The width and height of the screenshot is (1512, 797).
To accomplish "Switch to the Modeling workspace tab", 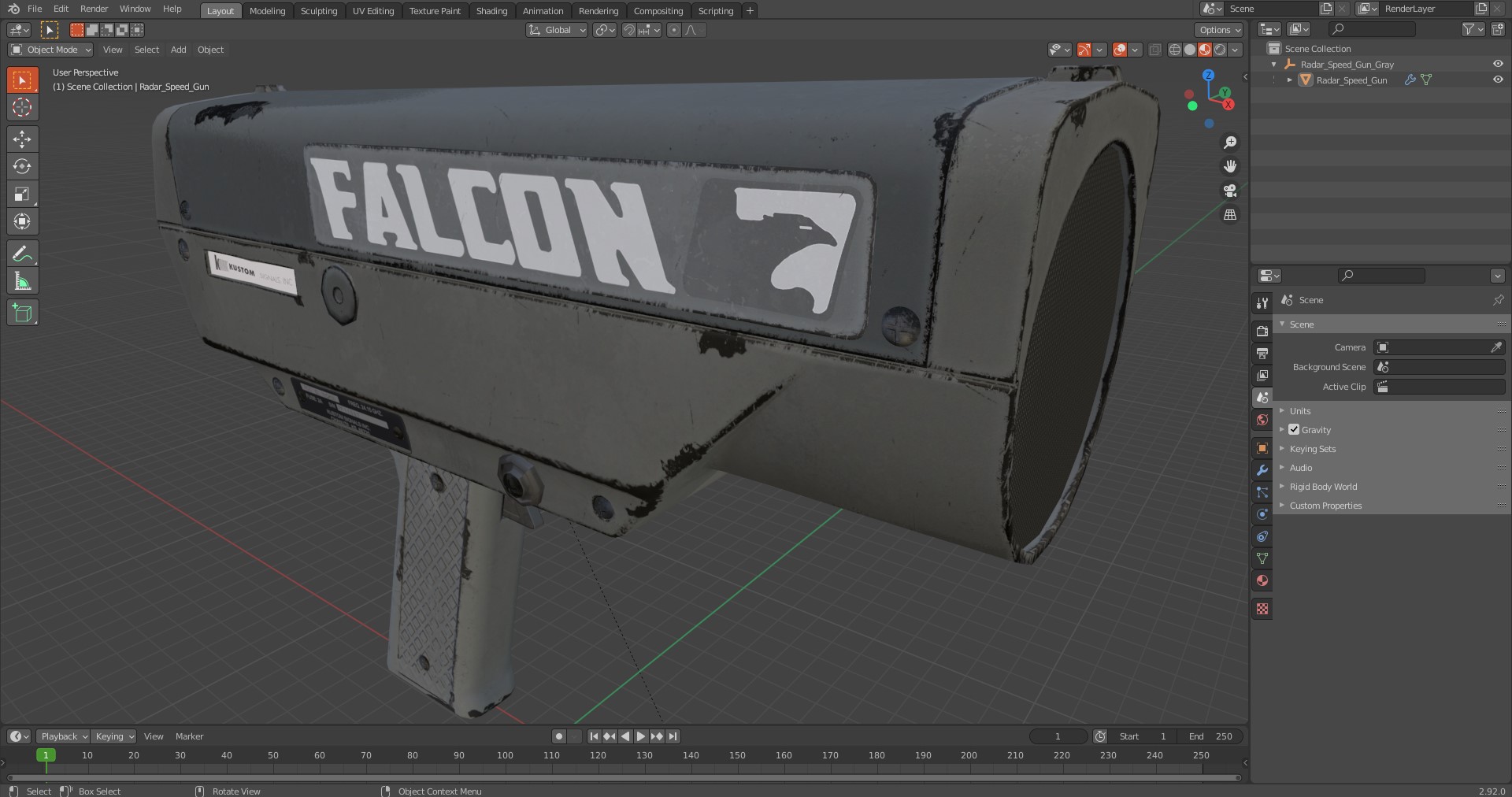I will click(x=267, y=11).
